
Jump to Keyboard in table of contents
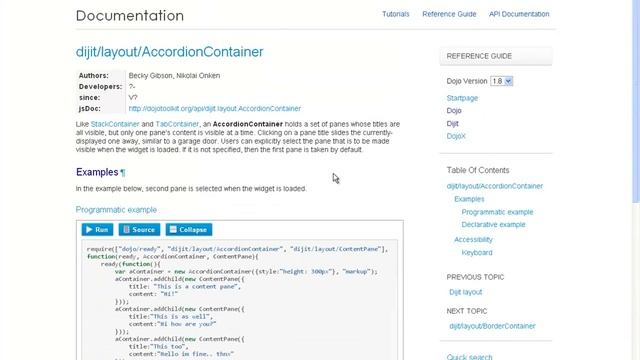[477, 253]
